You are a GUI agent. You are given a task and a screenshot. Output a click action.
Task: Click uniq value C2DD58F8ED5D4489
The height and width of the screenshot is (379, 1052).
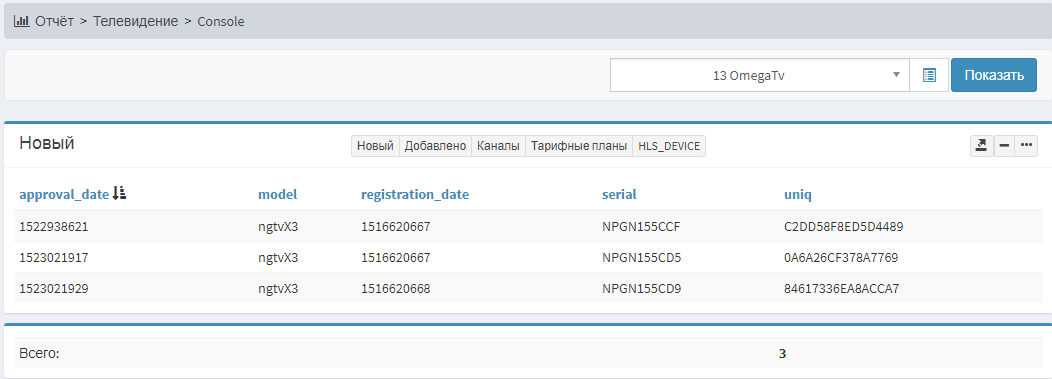pos(843,227)
